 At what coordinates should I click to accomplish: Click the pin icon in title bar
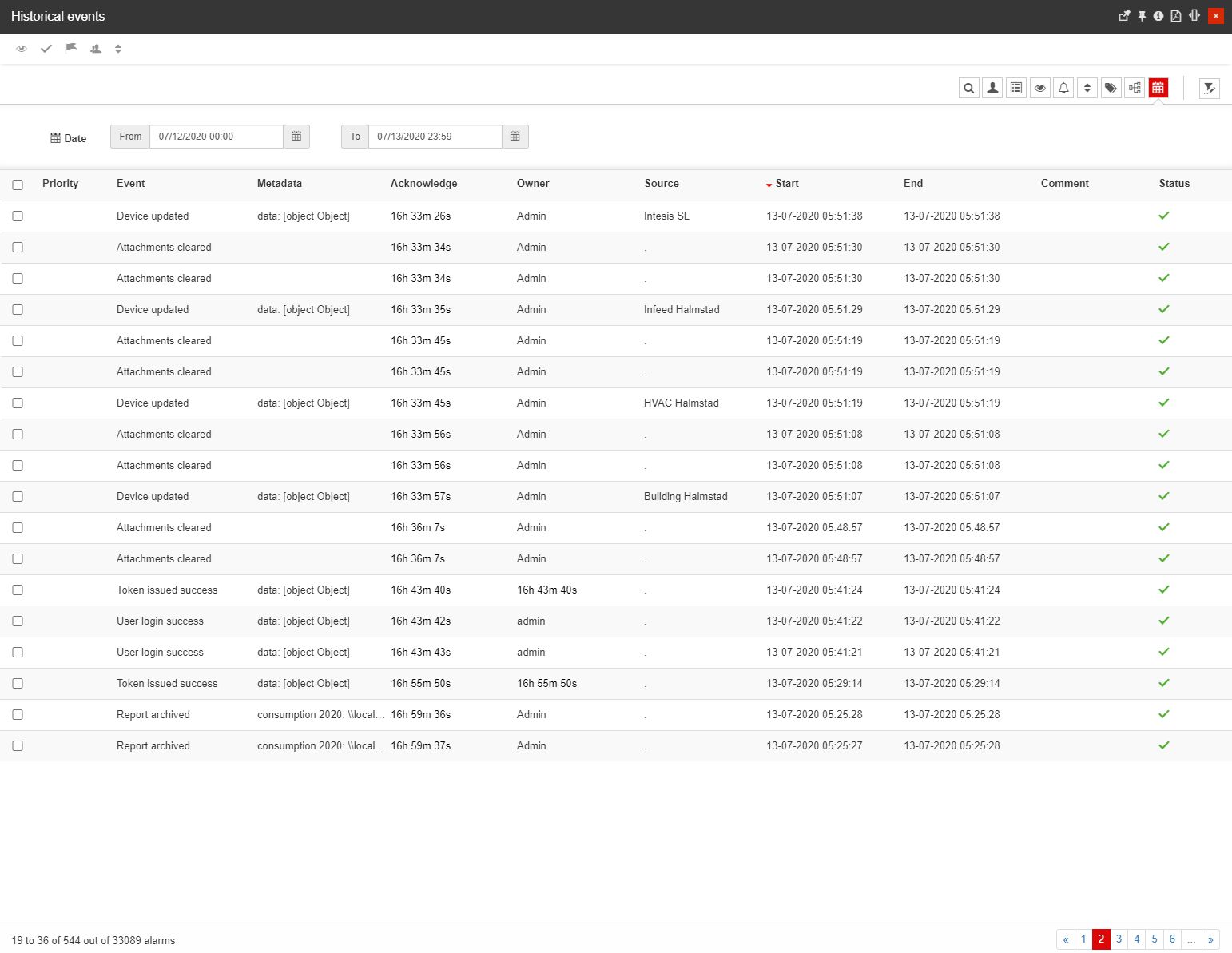click(1142, 16)
